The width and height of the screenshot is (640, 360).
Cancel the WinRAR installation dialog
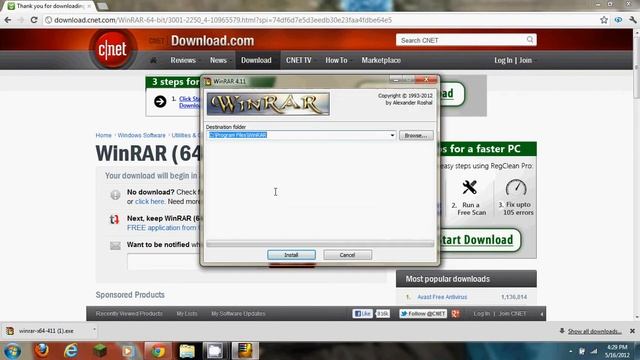pyautogui.click(x=347, y=255)
